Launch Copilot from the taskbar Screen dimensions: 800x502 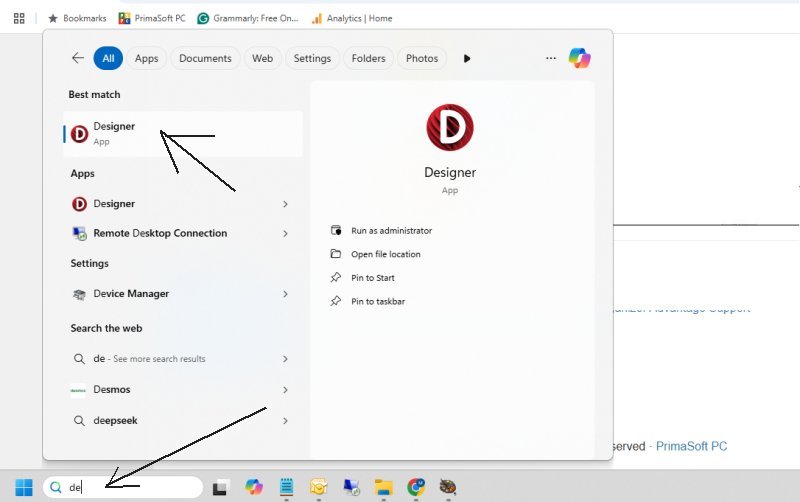[x=254, y=487]
